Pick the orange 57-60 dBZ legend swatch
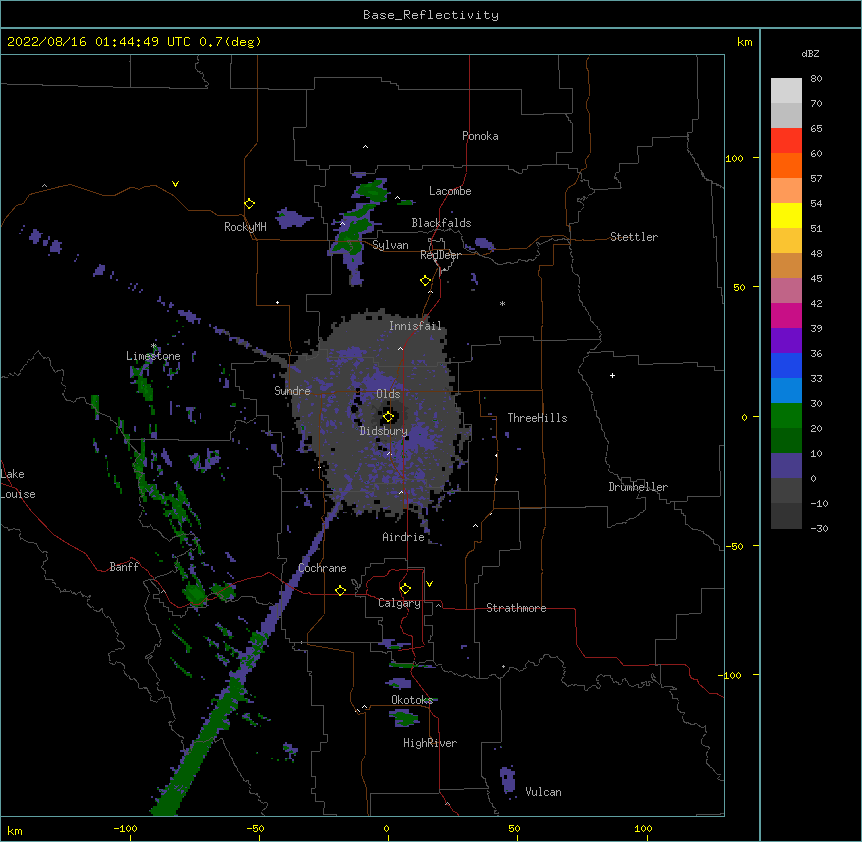Viewport: 862px width, 842px height. [x=786, y=165]
